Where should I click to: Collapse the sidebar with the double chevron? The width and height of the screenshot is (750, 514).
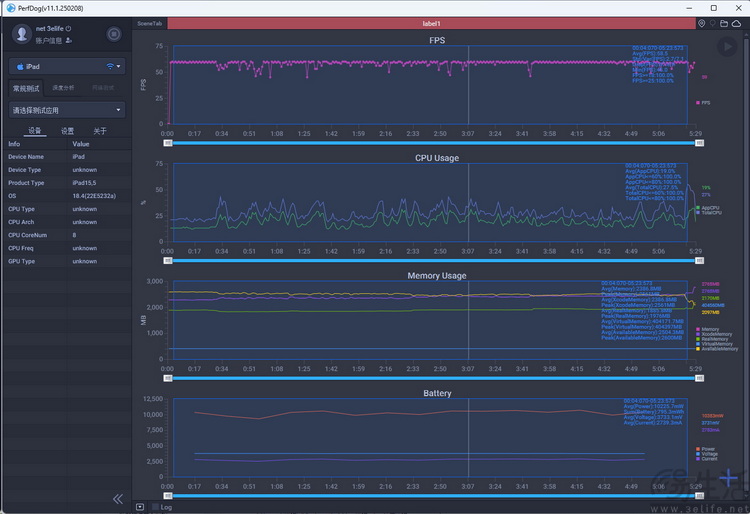coord(118,499)
